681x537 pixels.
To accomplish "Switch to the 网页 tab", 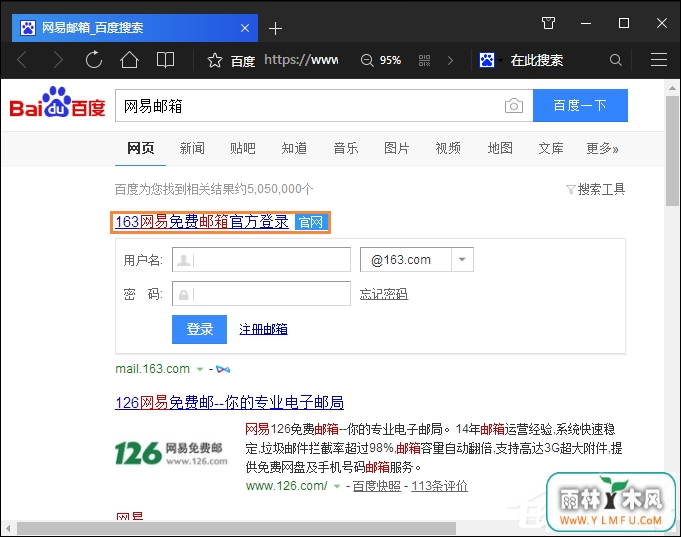I will point(140,148).
